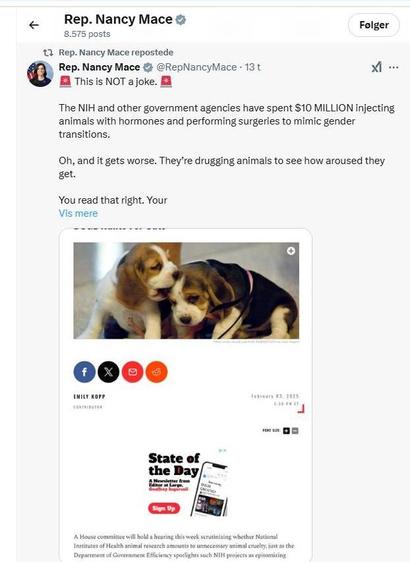Share article via Facebook icon
Viewport: 410px width, 562px height.
coord(84,372)
